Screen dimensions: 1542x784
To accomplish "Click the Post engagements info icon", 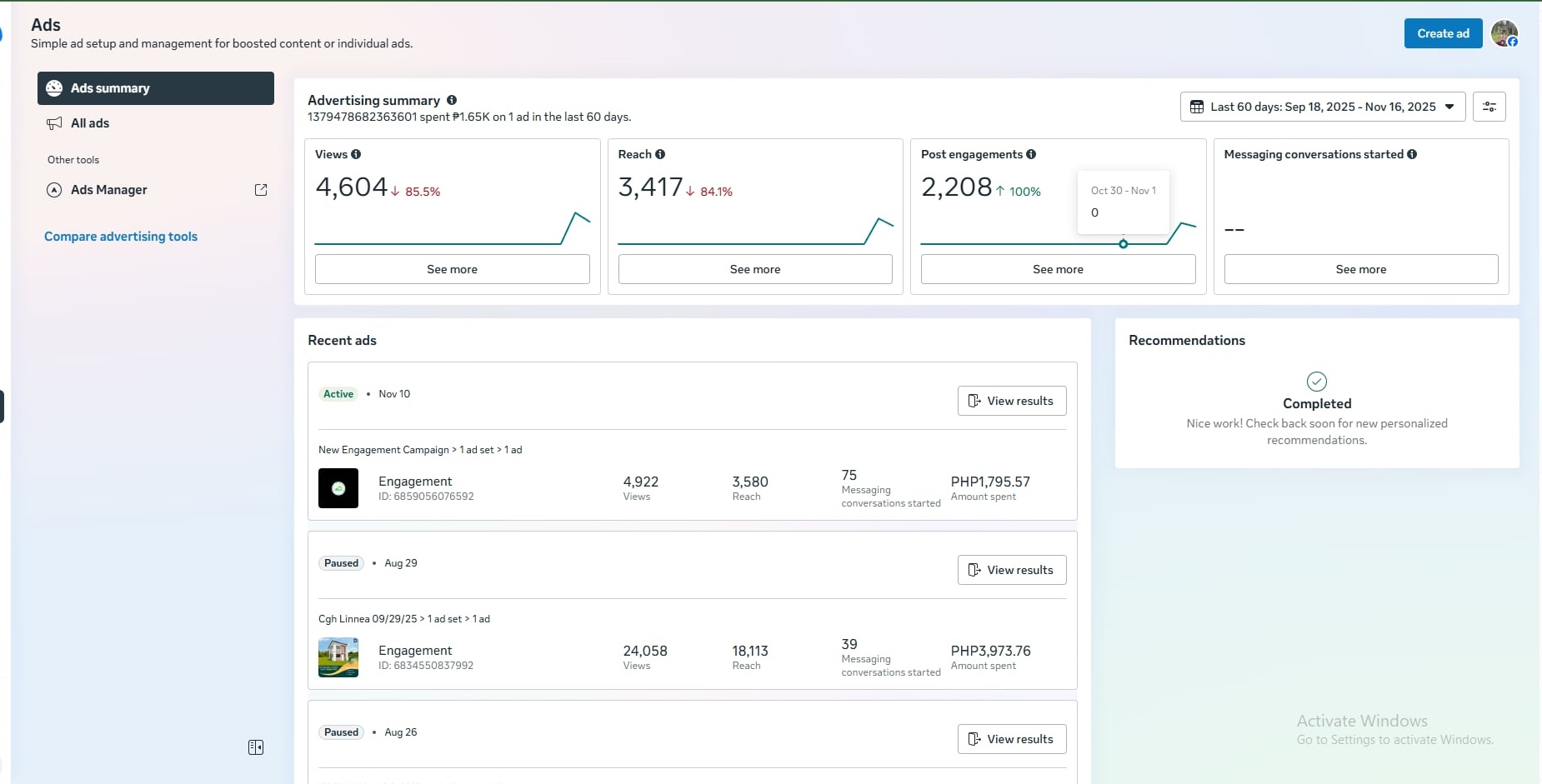I will click(1031, 154).
